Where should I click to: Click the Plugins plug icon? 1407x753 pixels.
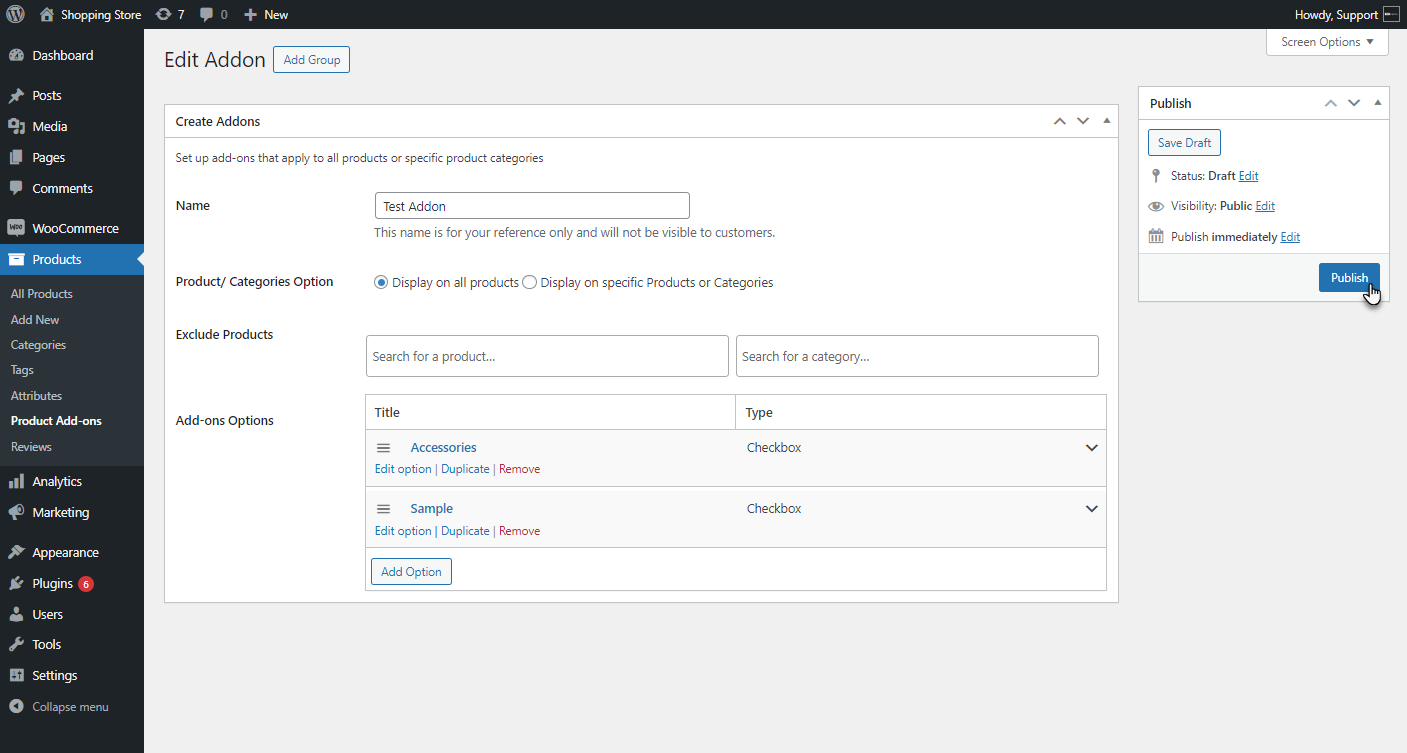[16, 583]
